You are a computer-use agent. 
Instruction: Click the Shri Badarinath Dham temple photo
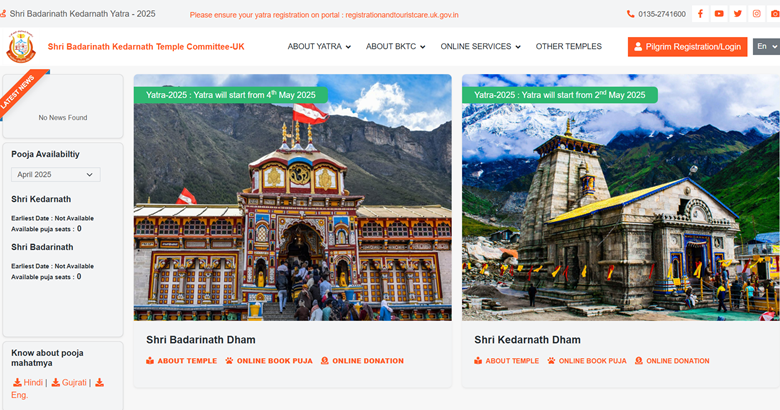tap(292, 198)
